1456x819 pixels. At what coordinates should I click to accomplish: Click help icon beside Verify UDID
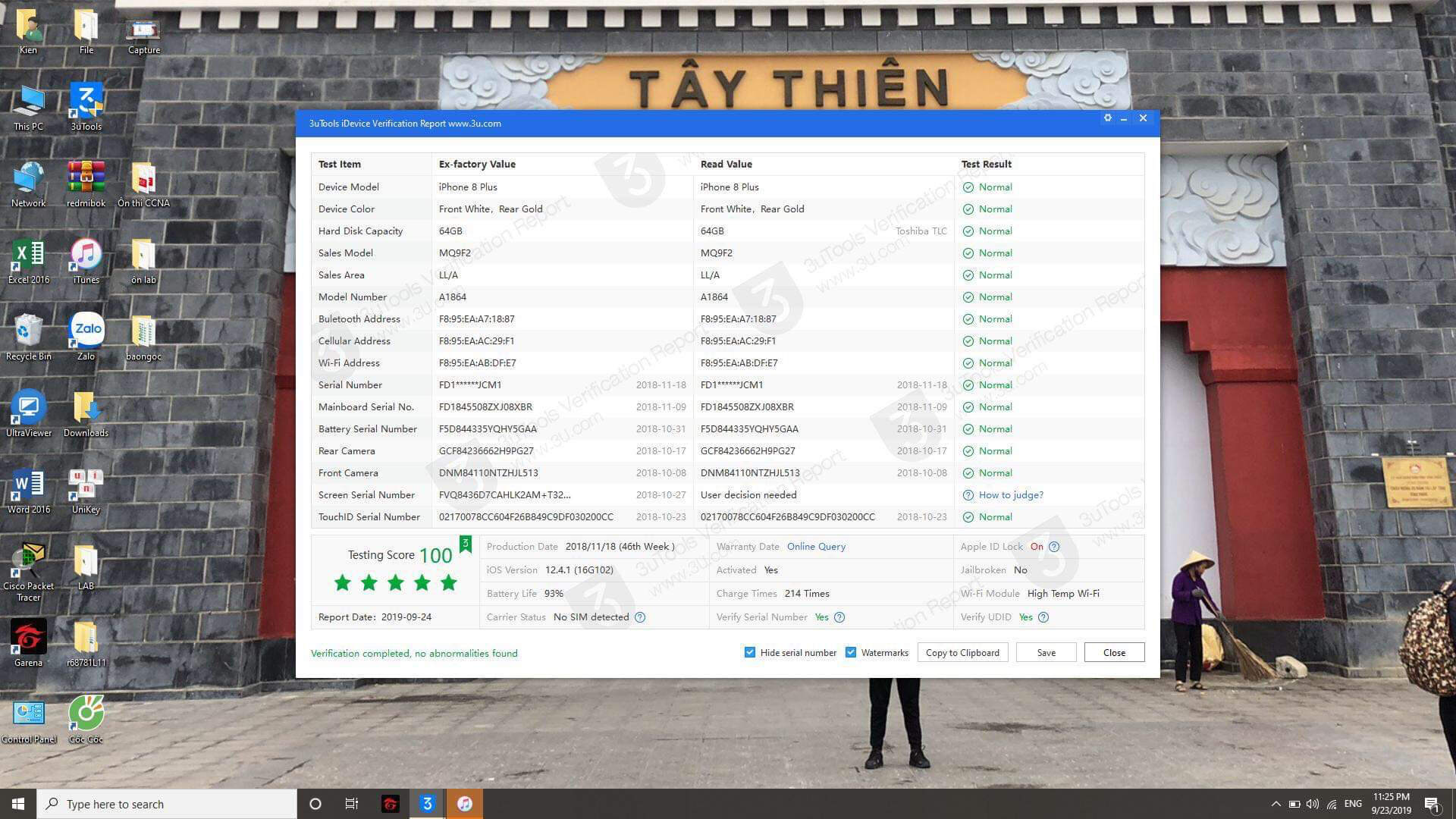coord(1043,617)
